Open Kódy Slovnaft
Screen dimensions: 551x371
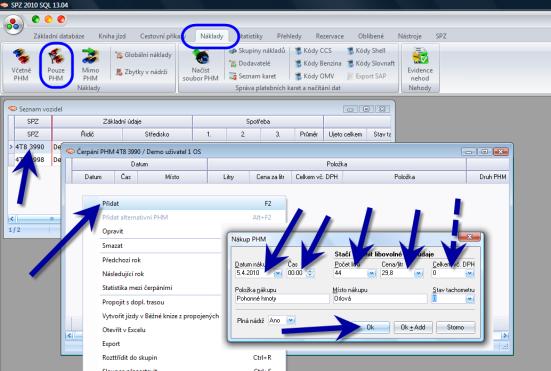click(371, 63)
